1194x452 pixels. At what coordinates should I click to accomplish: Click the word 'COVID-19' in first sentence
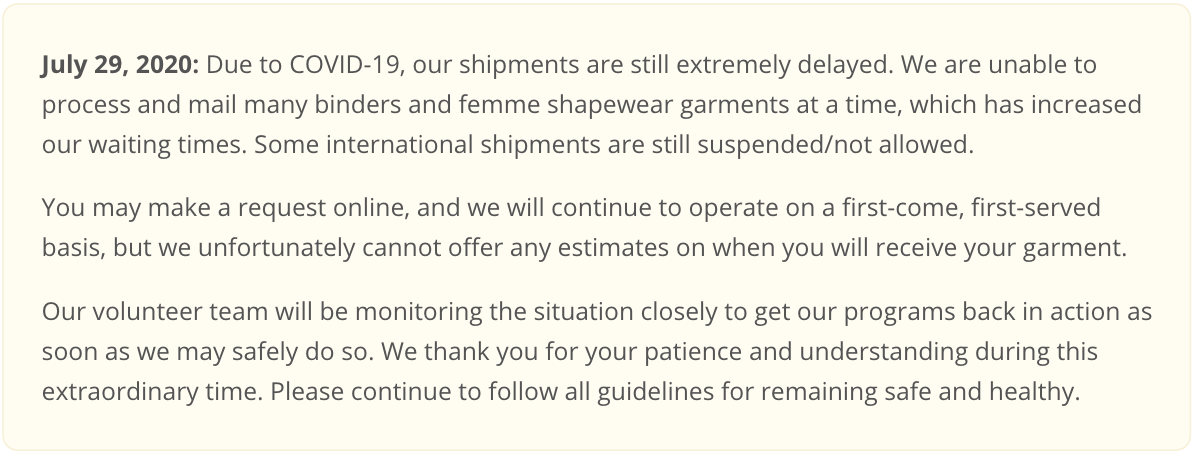[345, 65]
